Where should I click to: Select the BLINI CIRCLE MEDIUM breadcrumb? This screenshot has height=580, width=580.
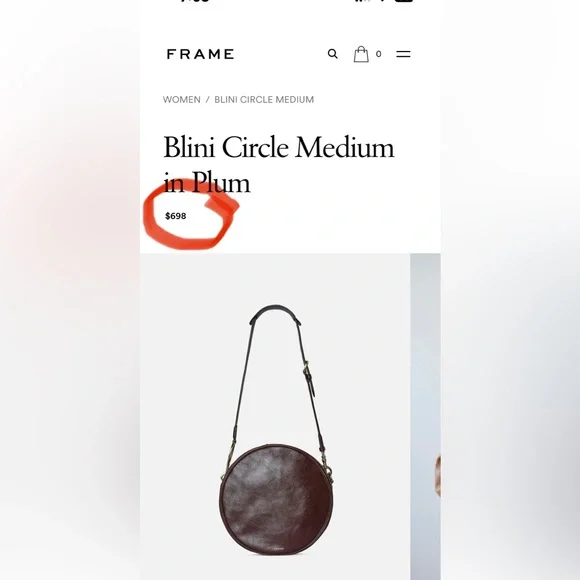264,100
